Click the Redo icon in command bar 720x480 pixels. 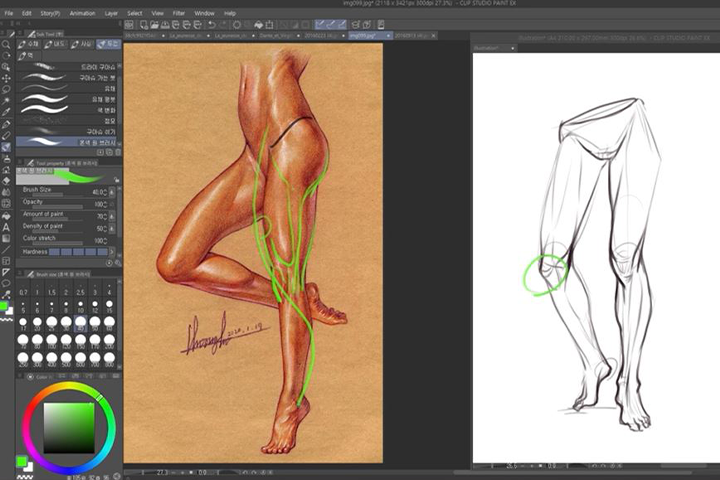click(223, 25)
